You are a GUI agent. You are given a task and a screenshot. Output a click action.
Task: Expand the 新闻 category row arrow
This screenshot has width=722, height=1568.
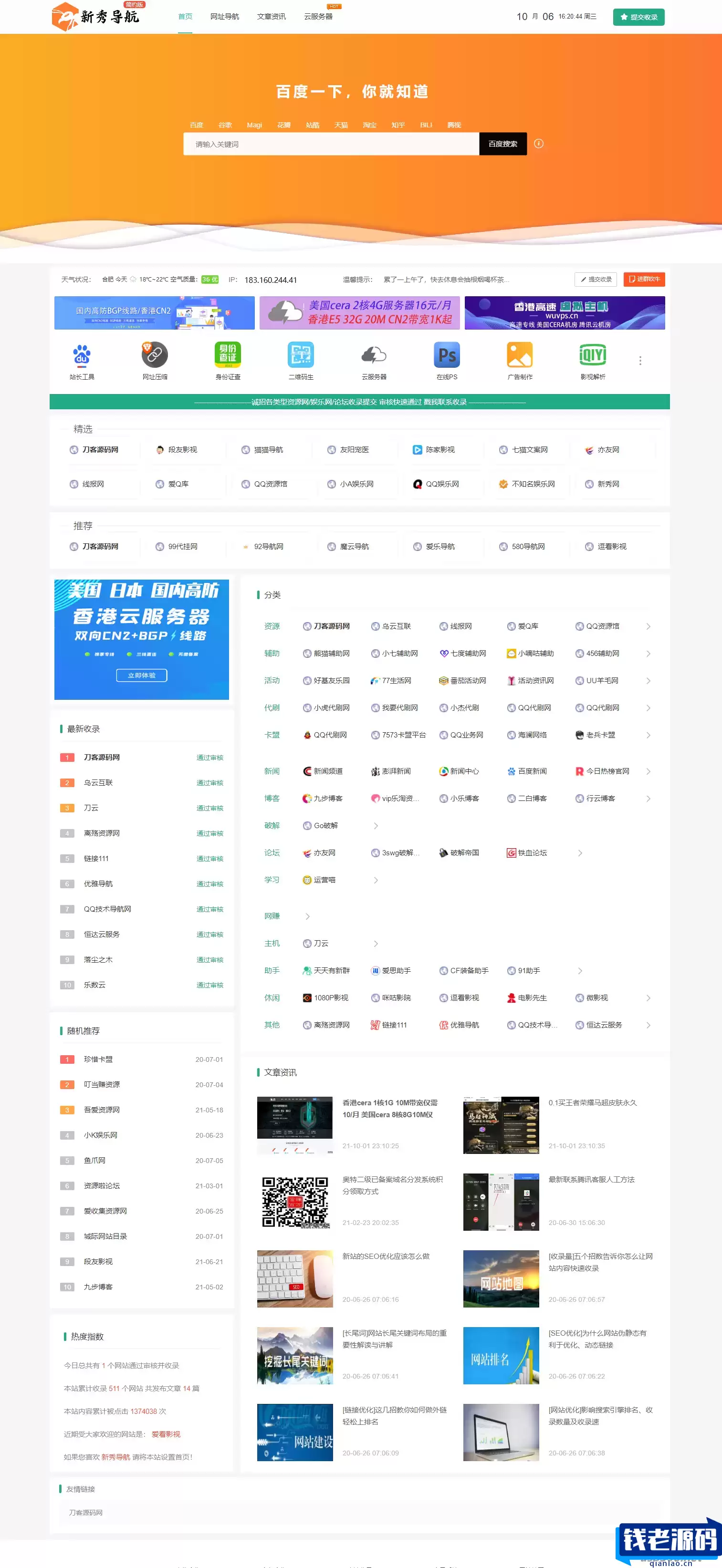649,771
